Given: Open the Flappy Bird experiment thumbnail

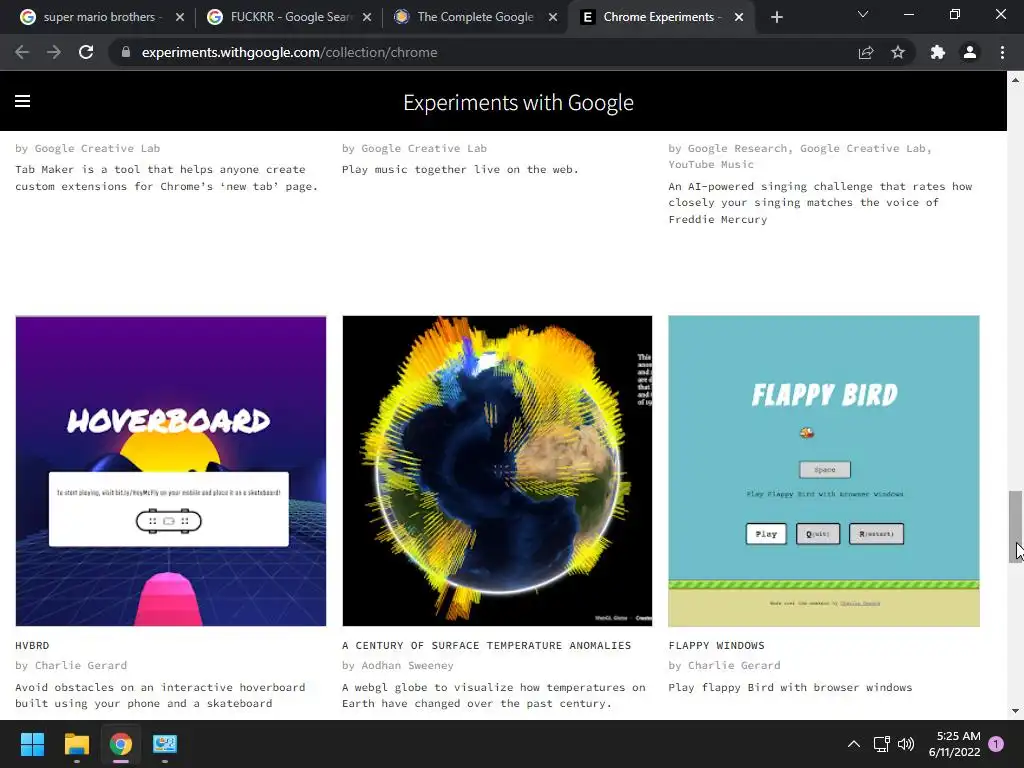Looking at the screenshot, I should (824, 471).
